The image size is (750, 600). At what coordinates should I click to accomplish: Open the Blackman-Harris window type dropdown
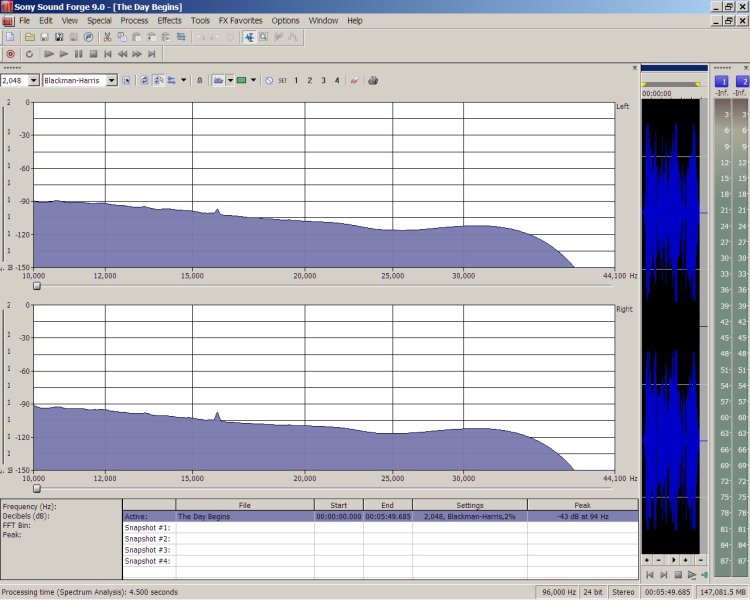[x=112, y=80]
